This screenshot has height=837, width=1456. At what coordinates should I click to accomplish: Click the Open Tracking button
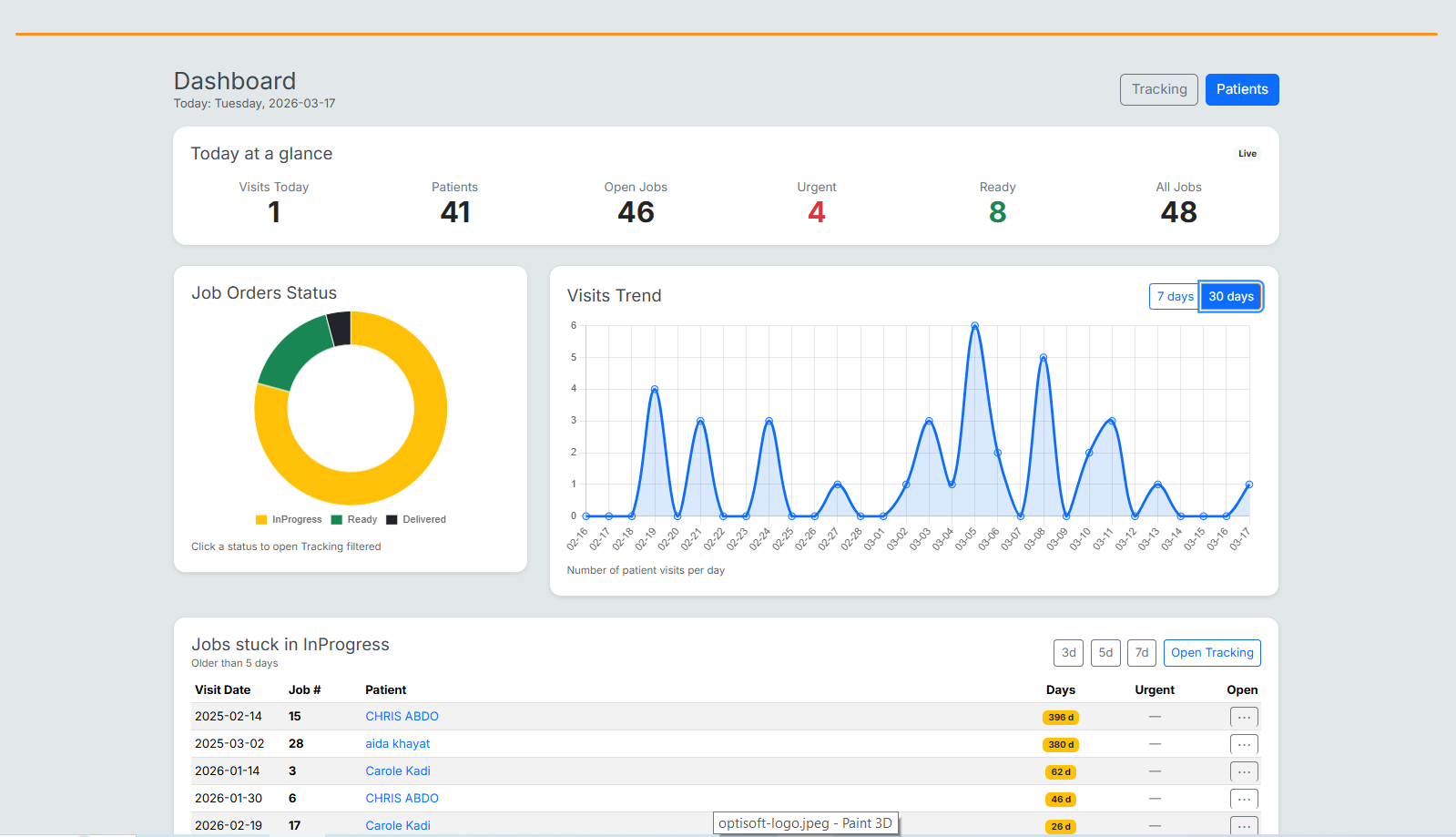(x=1211, y=653)
